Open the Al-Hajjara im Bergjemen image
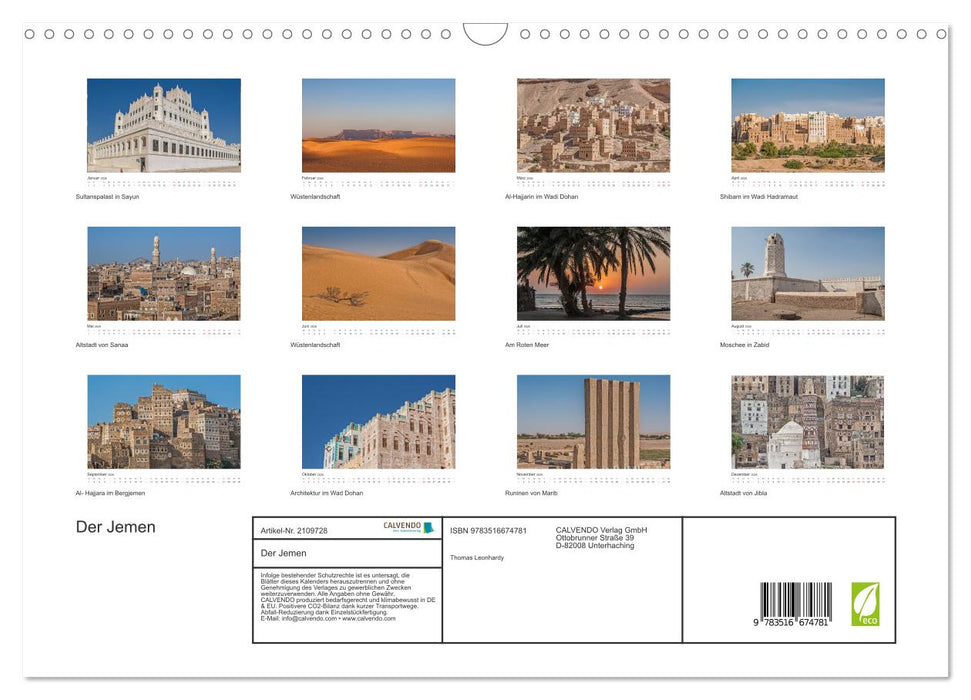This screenshot has height=700, width=971. click(x=163, y=421)
